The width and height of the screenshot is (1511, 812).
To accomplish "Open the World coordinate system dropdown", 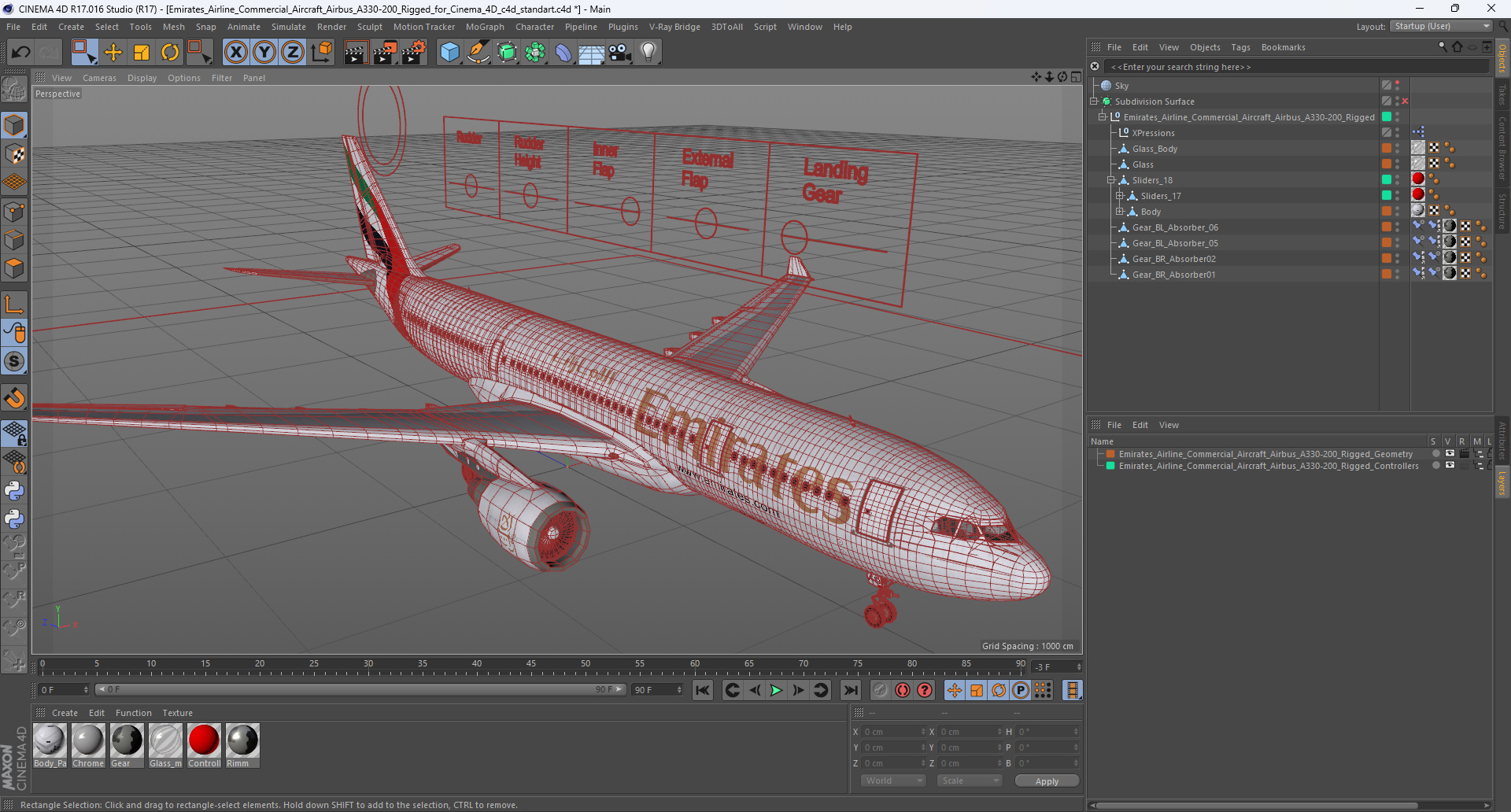I will point(893,781).
